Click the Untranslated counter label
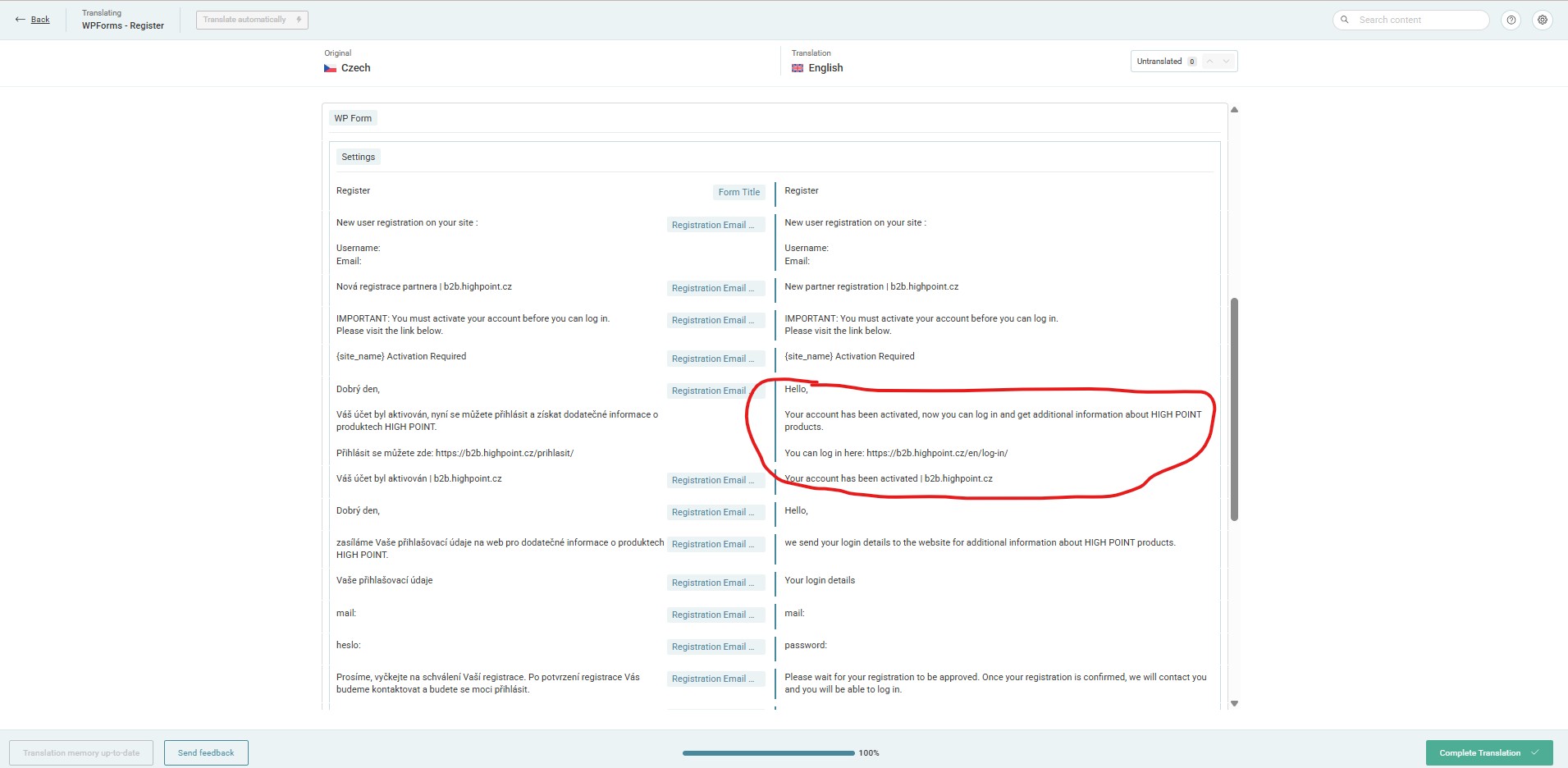The width and height of the screenshot is (1568, 768). tap(1159, 62)
